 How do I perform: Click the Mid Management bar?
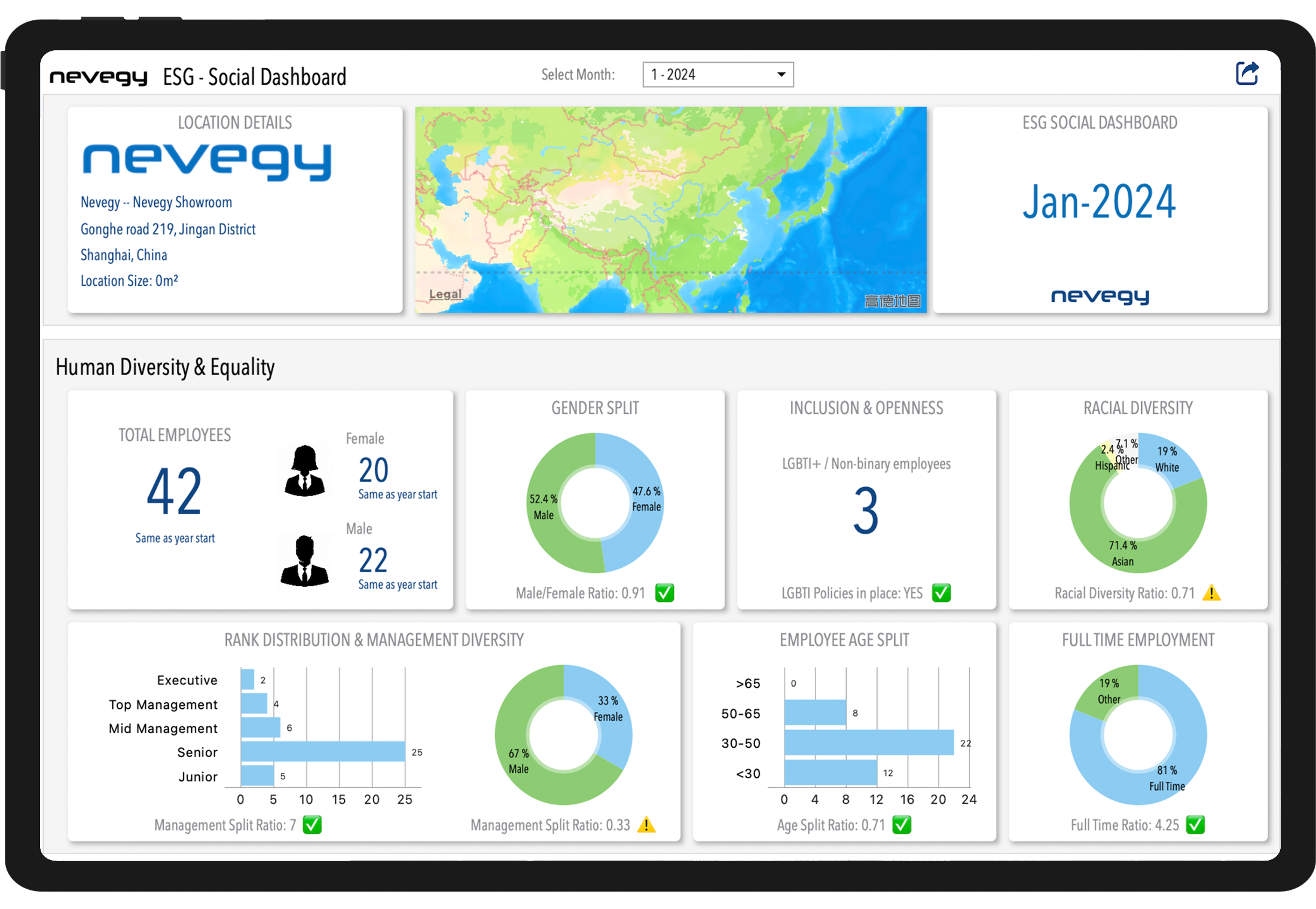click(261, 727)
